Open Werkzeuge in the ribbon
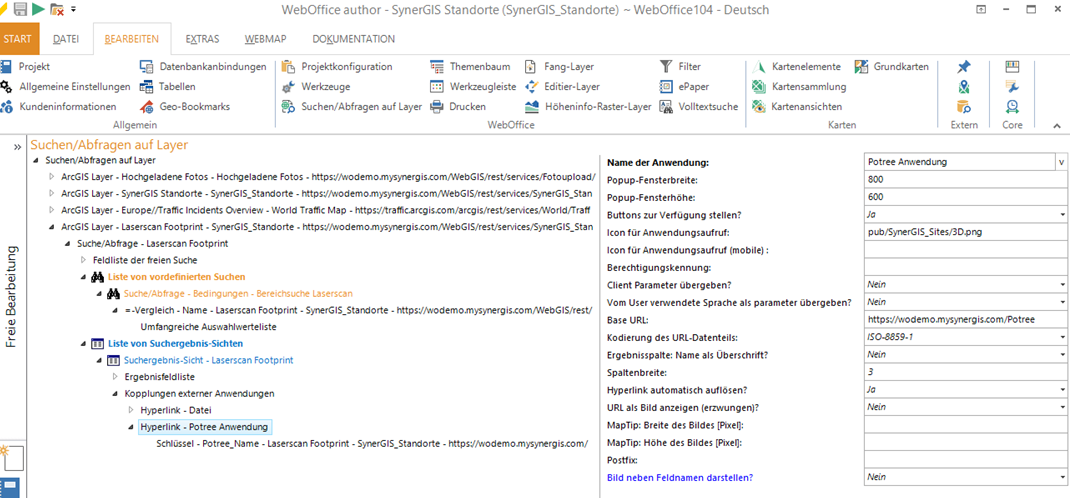 coord(315,87)
